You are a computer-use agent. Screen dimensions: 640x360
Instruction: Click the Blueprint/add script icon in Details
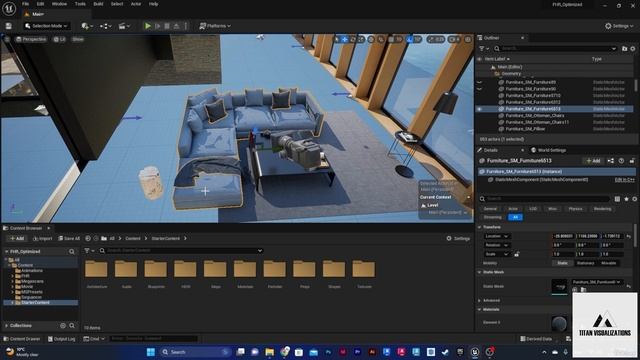(x=611, y=161)
